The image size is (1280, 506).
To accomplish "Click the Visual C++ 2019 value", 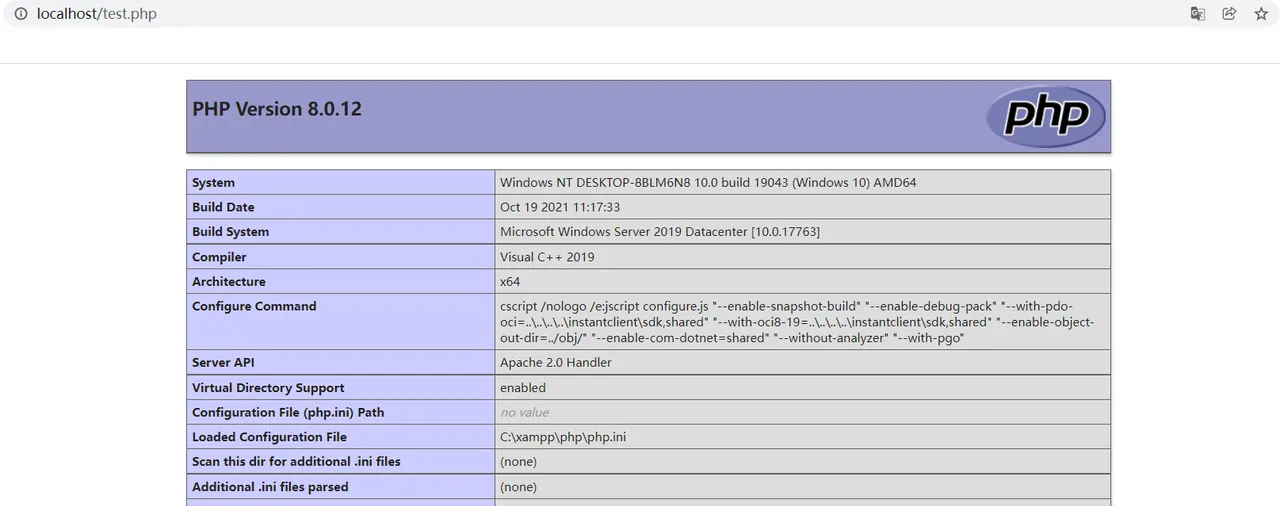I will [547, 257].
